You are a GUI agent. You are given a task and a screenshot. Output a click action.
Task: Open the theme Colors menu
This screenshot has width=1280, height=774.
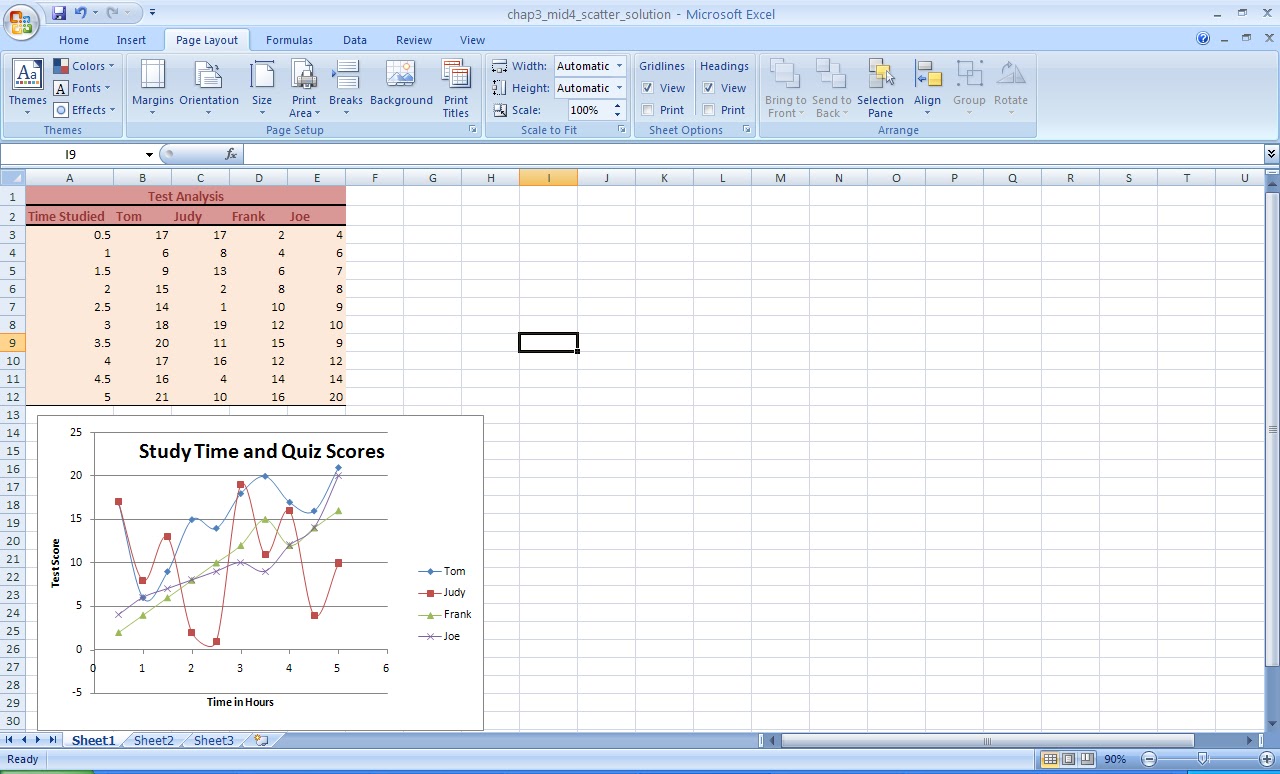point(84,66)
